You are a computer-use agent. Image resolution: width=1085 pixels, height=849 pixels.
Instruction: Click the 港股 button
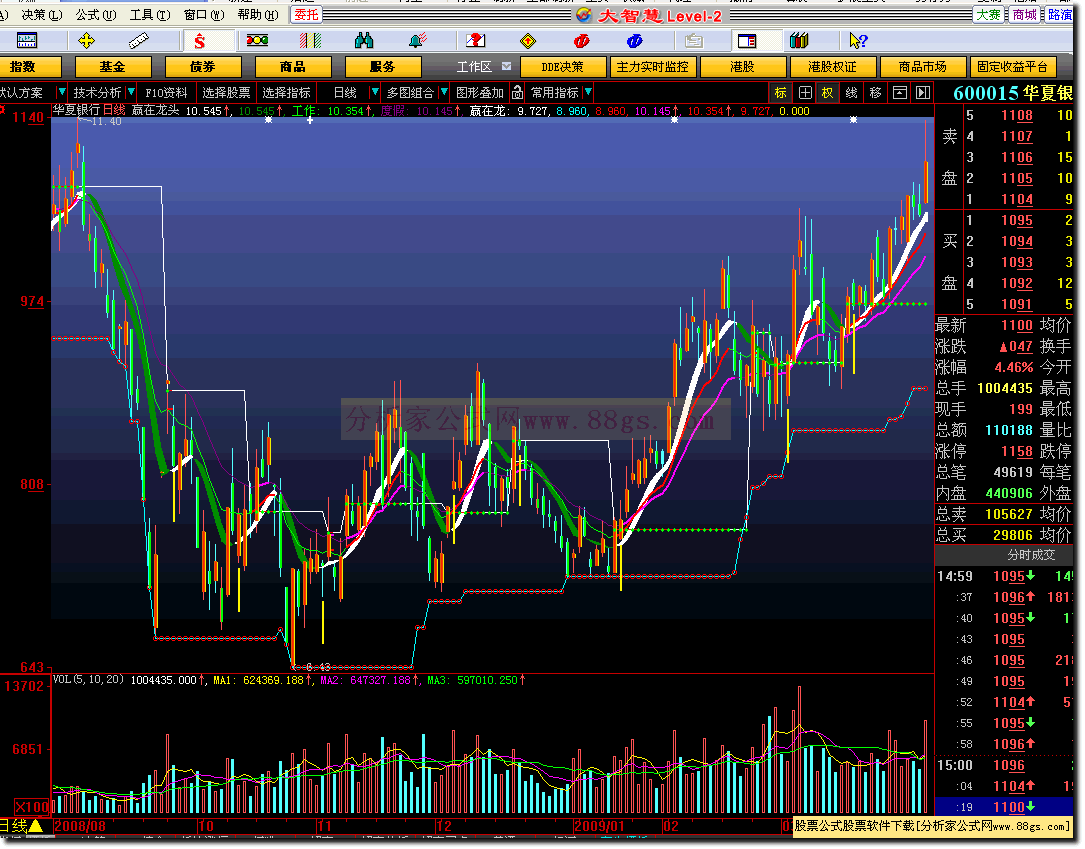(x=743, y=67)
